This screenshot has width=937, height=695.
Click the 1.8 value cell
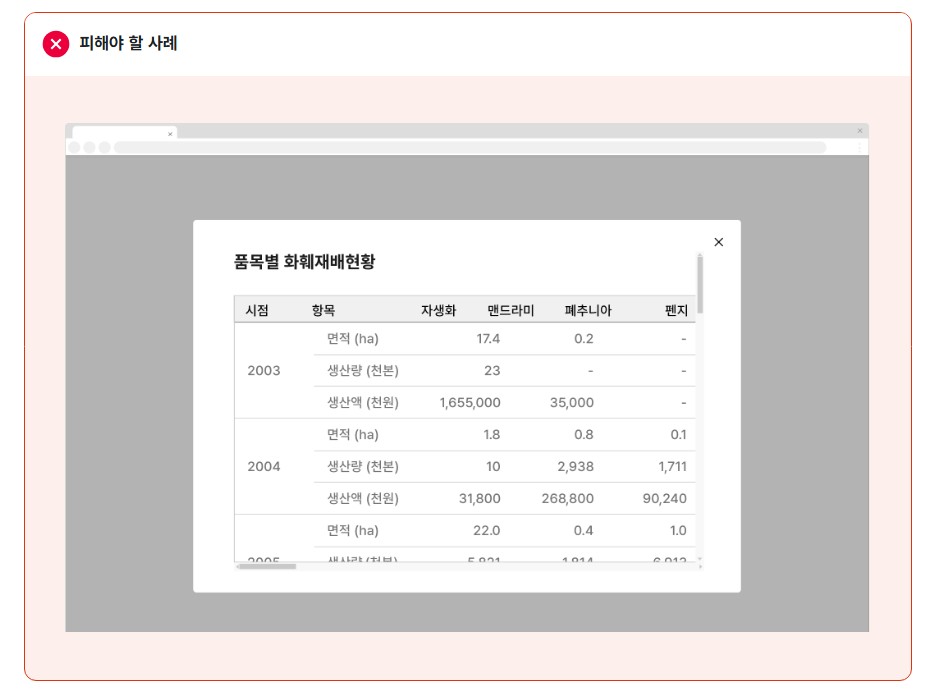492,434
